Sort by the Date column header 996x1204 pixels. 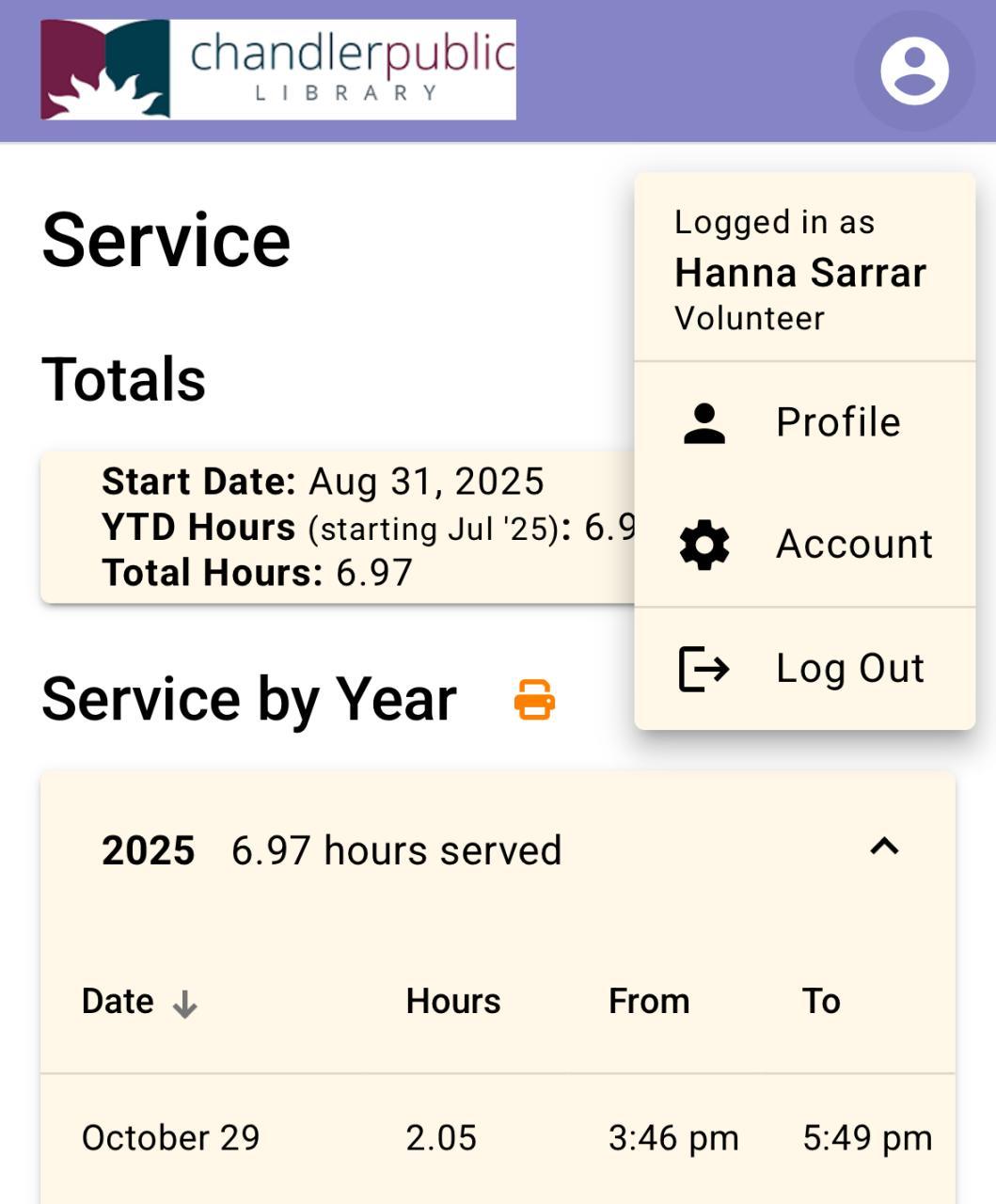[119, 1002]
